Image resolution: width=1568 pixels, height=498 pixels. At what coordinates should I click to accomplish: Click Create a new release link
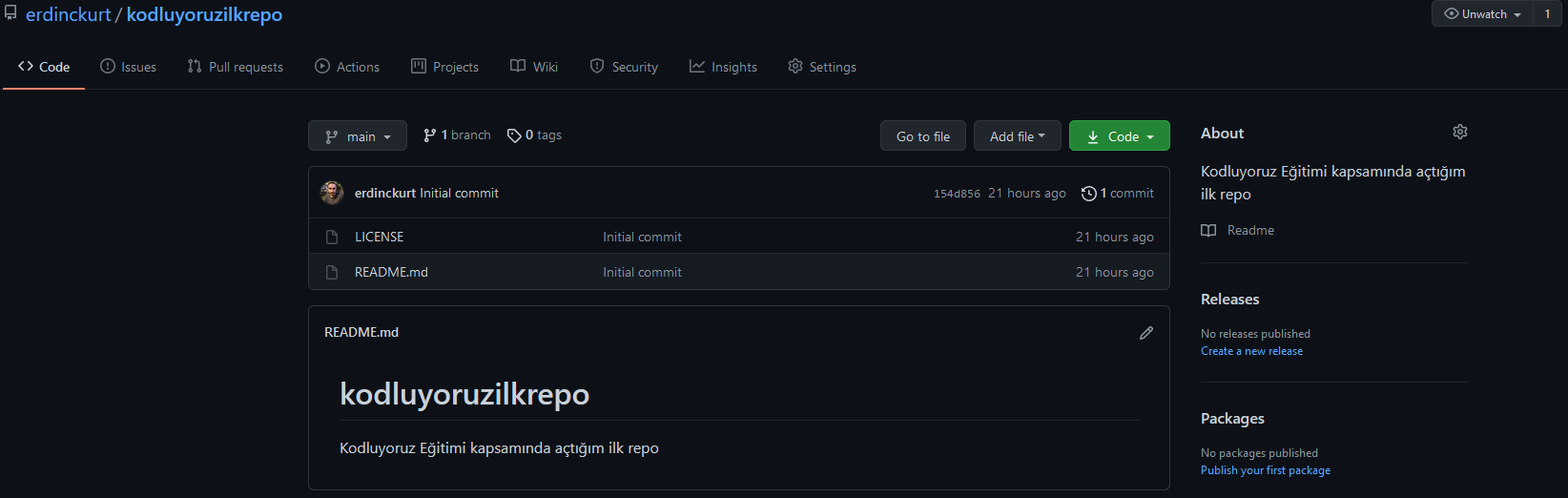(x=1251, y=351)
